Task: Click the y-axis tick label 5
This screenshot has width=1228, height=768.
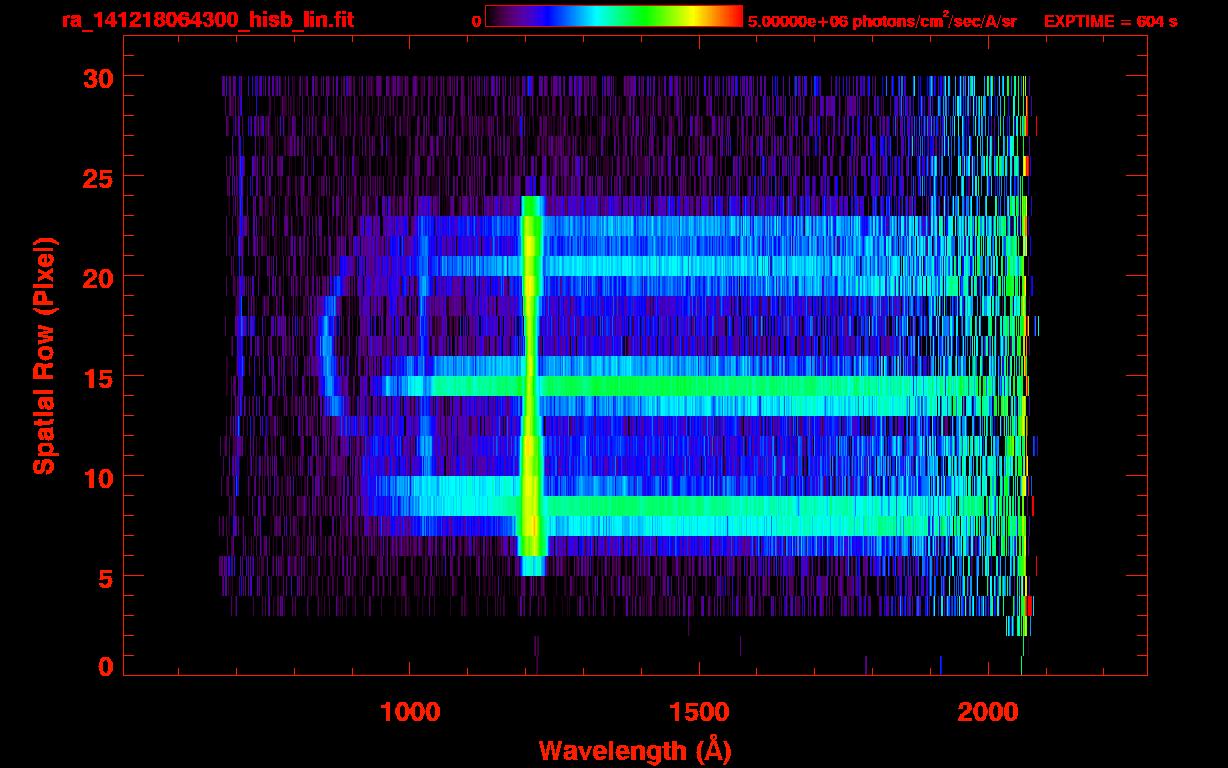Action: [x=104, y=577]
